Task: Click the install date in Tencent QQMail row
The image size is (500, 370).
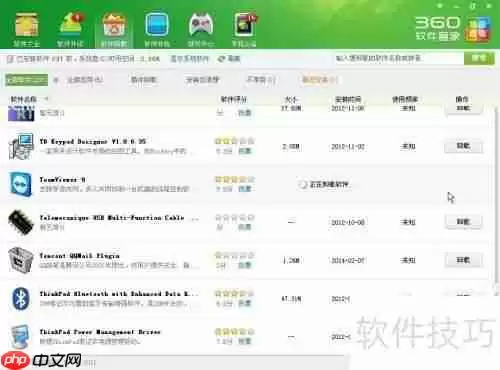Action: pyautogui.click(x=348, y=260)
